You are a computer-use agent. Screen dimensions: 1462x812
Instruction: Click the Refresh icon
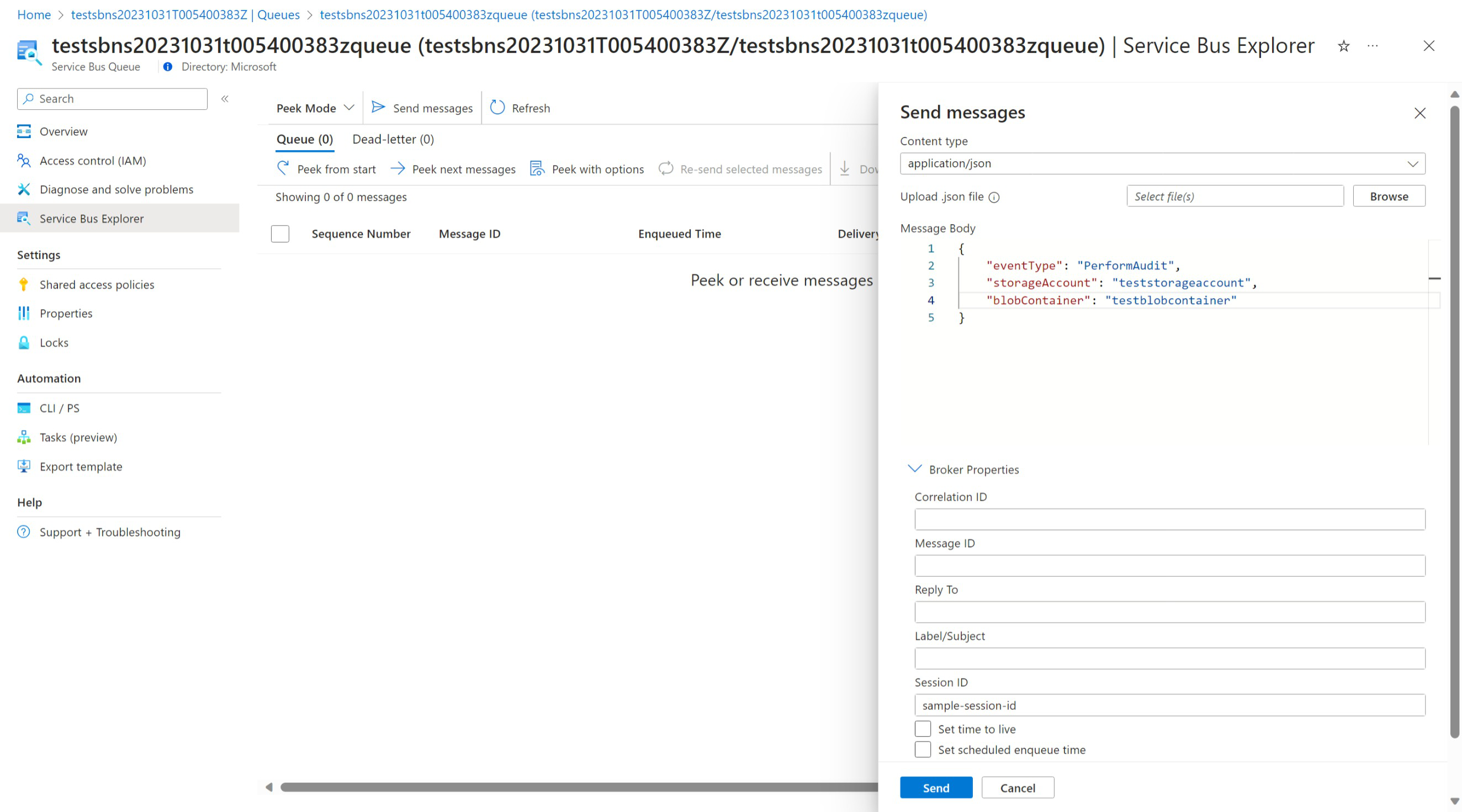[x=497, y=108]
